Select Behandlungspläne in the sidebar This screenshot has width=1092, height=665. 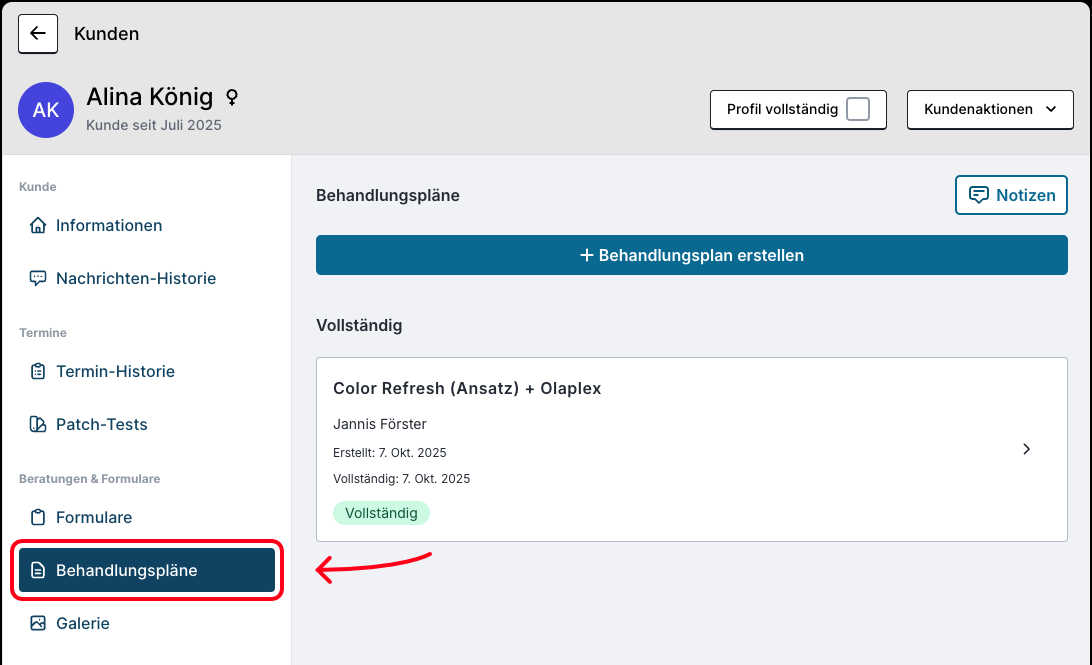[147, 571]
